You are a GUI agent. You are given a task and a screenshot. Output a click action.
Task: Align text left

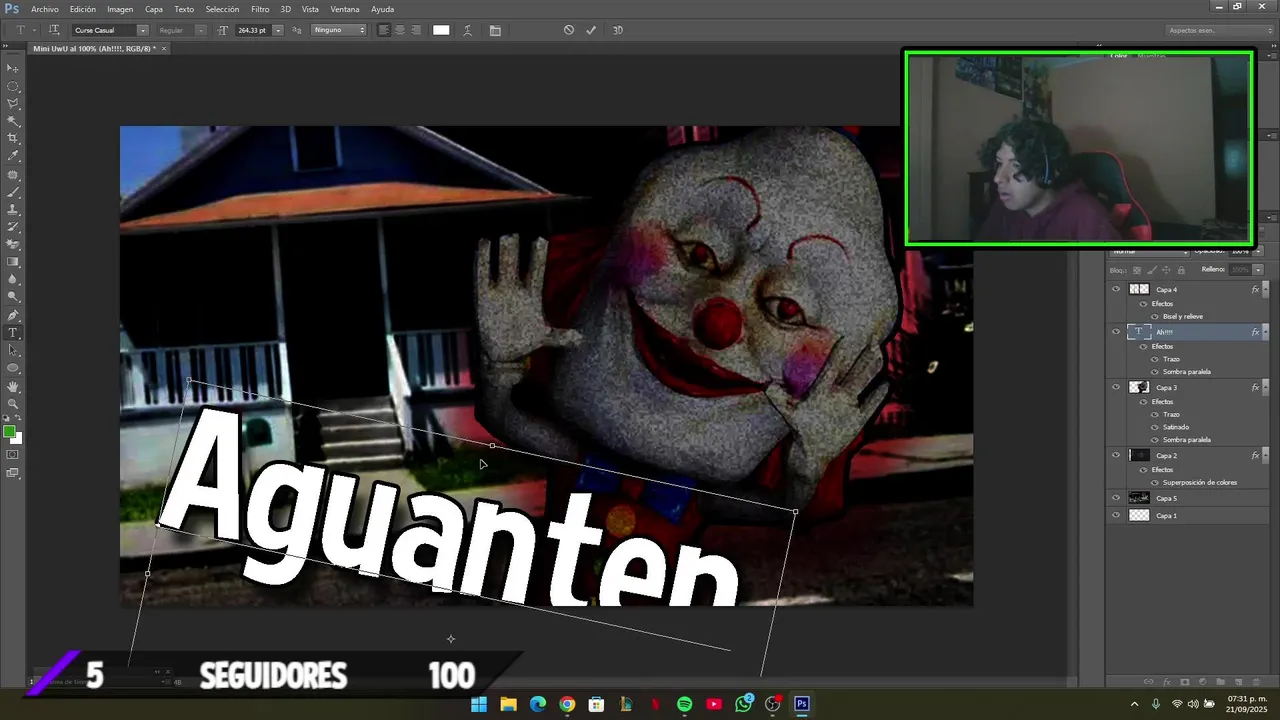pos(384,30)
